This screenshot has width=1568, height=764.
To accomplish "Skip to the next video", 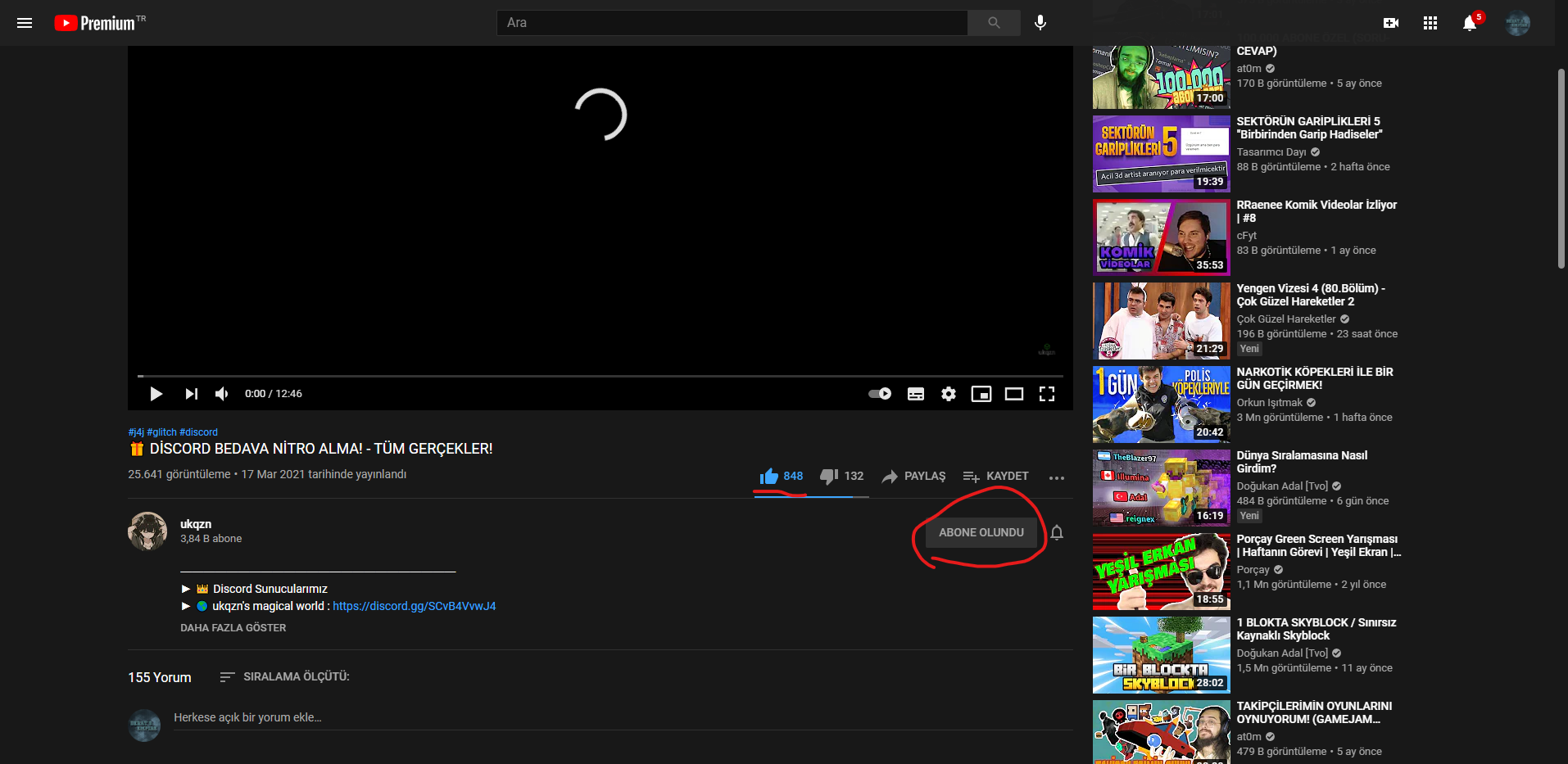I will pyautogui.click(x=191, y=394).
